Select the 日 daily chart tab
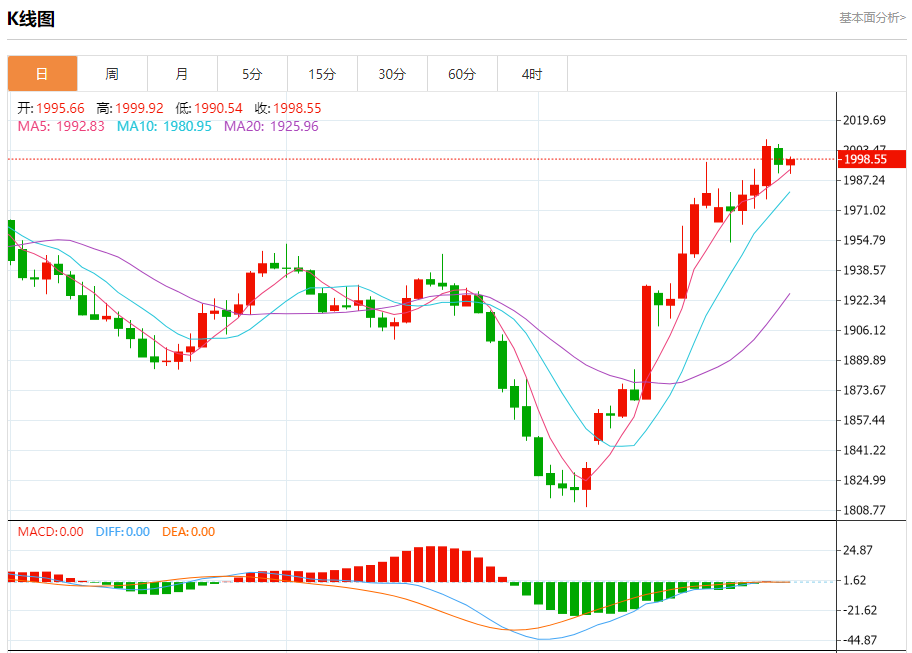Viewport: 912px width, 653px height. [42, 74]
